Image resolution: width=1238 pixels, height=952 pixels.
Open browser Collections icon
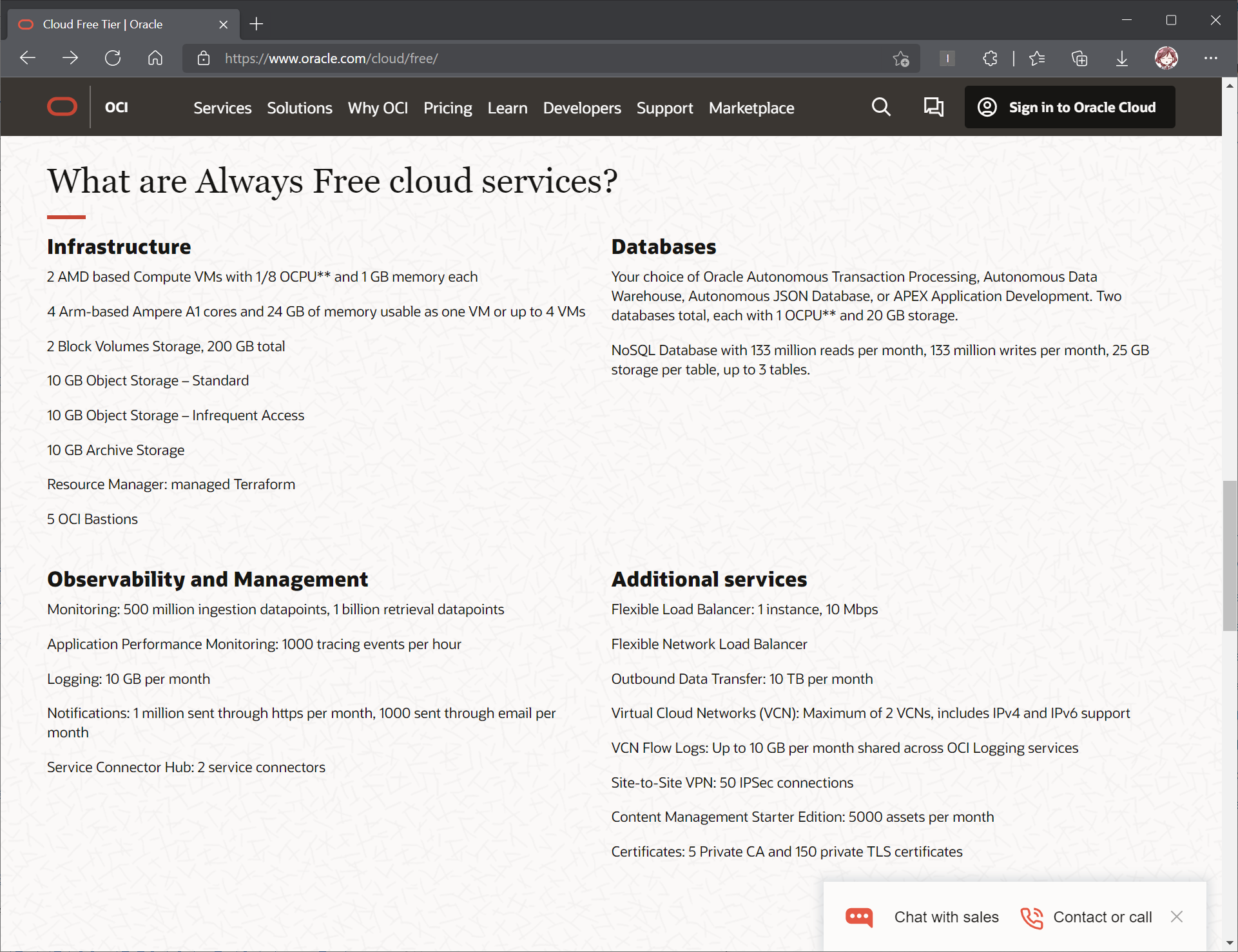[1079, 59]
